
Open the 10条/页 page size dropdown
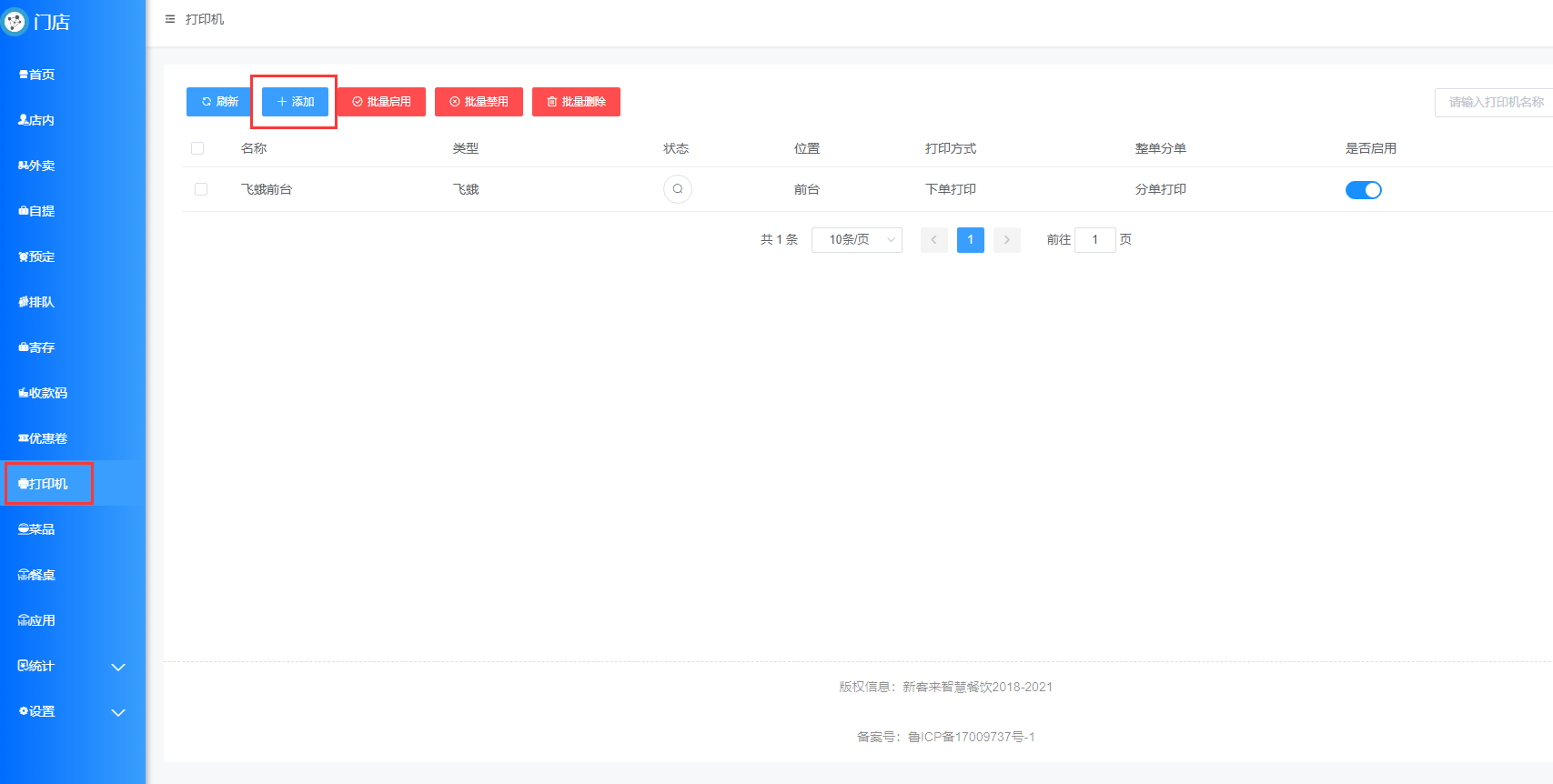856,239
